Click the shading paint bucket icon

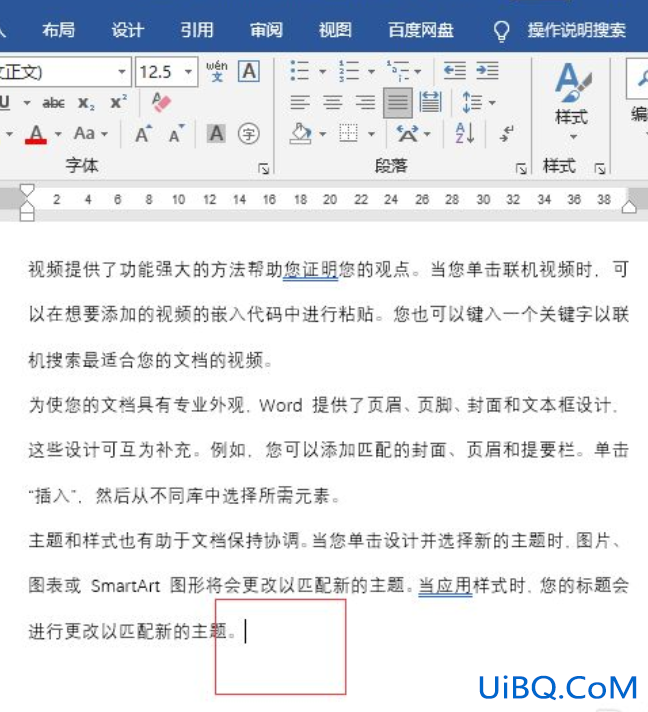[x=301, y=134]
